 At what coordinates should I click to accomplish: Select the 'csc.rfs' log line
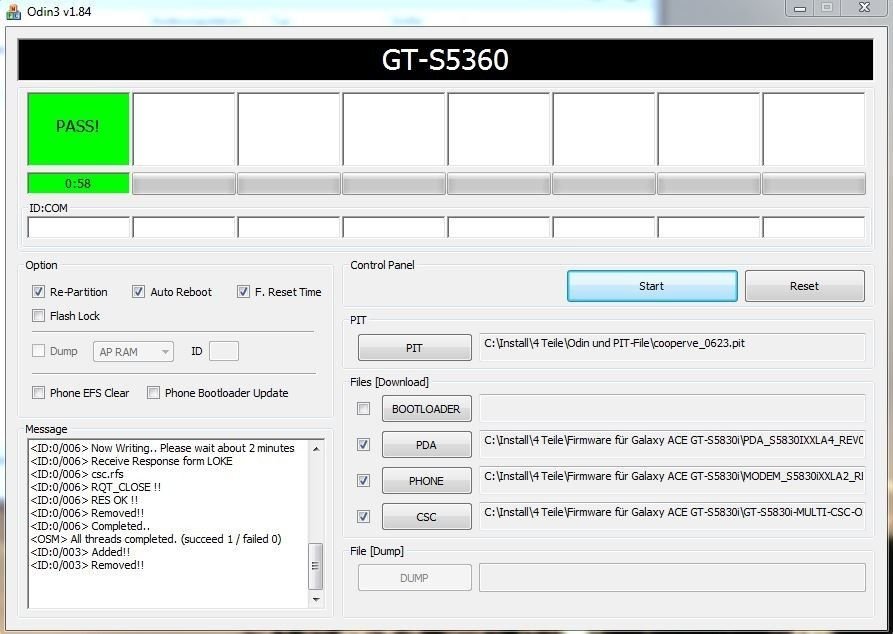tap(77, 474)
